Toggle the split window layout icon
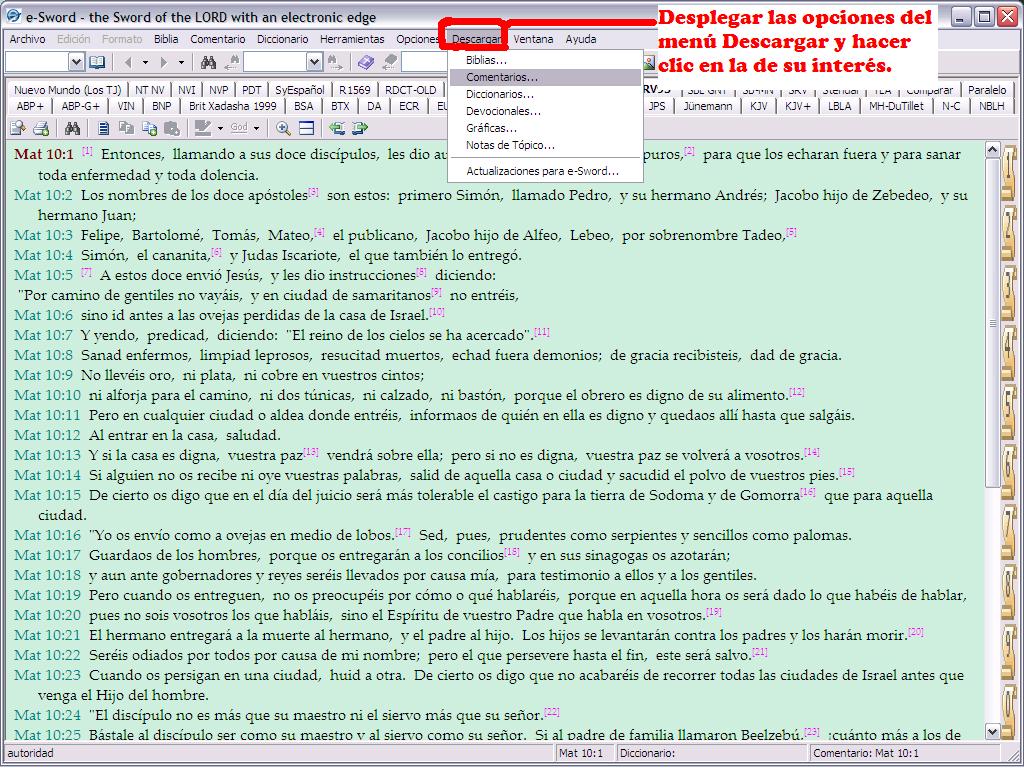 [x=306, y=129]
